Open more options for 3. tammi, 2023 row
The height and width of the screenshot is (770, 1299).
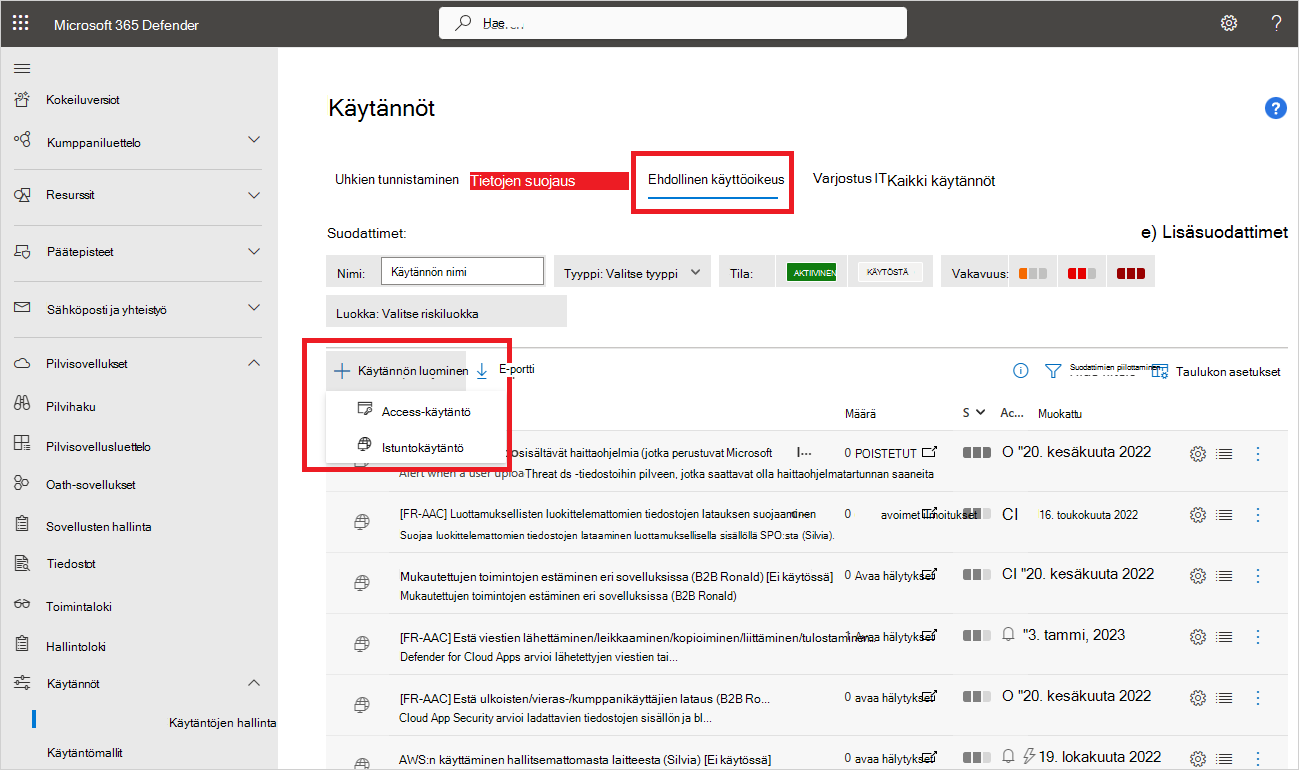(x=1258, y=636)
